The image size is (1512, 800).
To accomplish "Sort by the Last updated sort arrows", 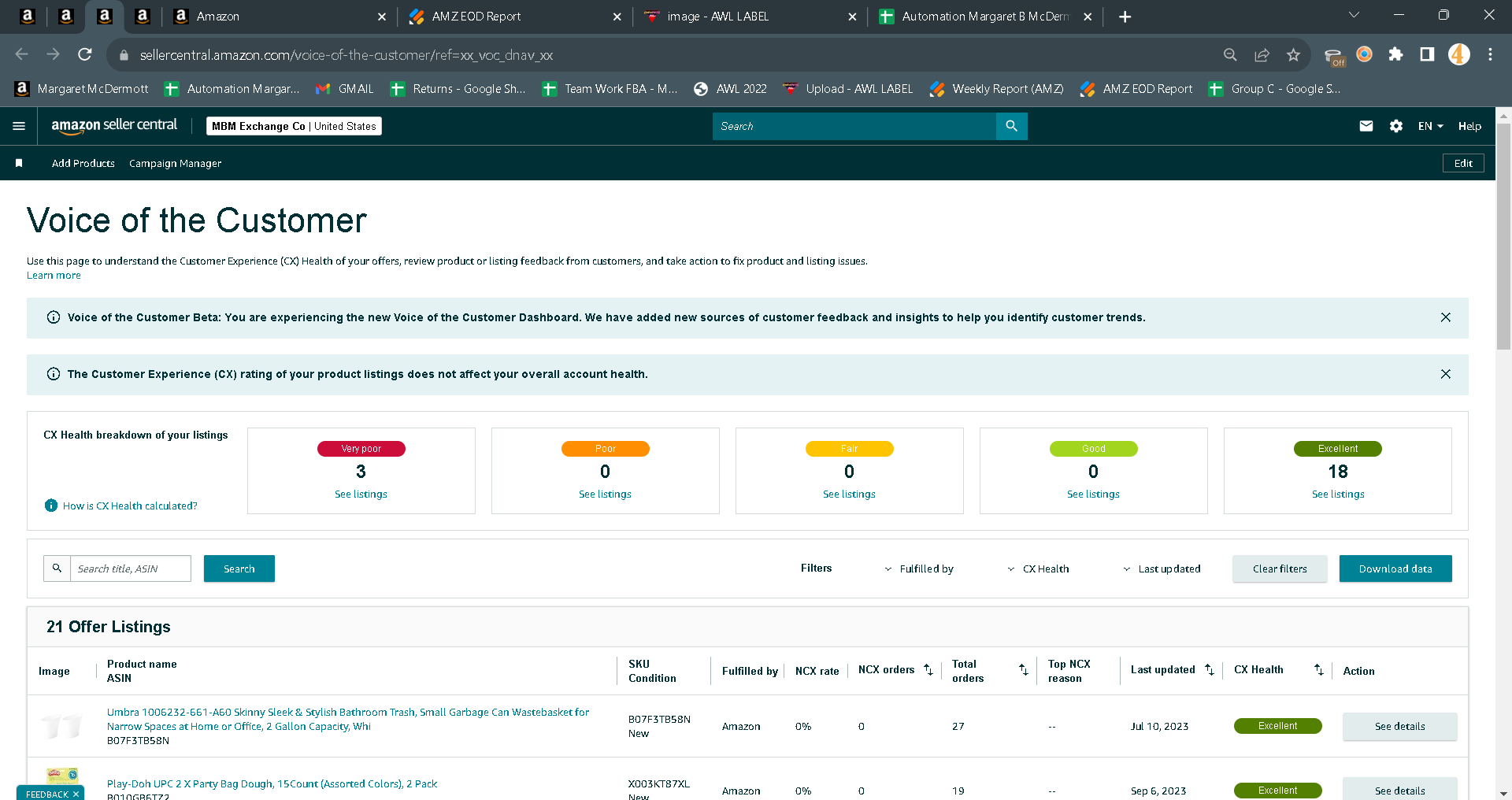I will 1210,670.
